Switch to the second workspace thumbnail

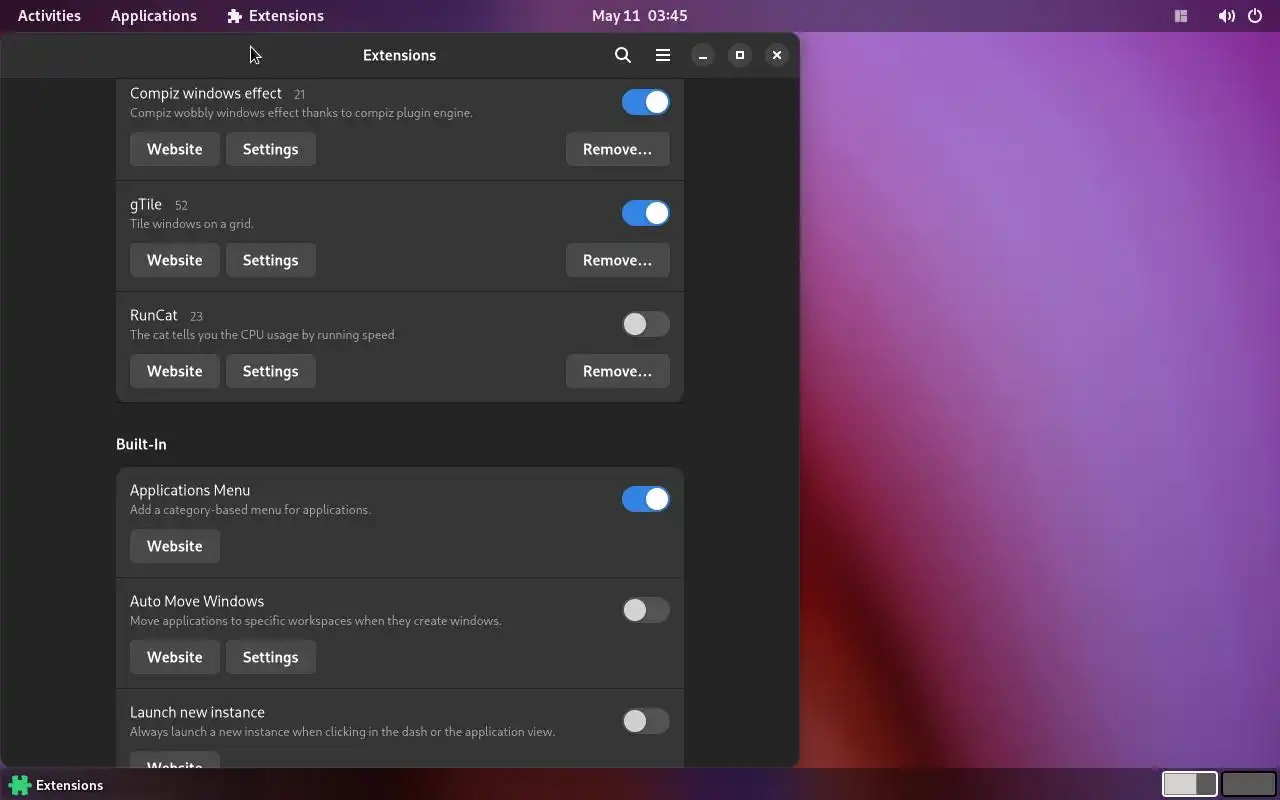click(1249, 784)
